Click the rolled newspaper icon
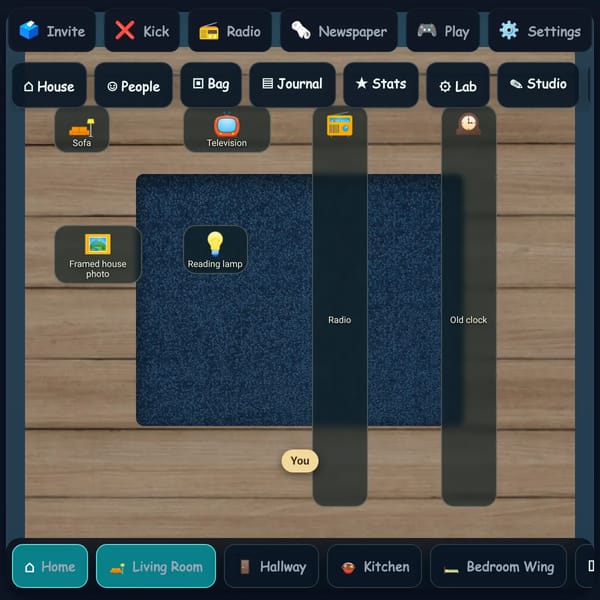This screenshot has width=600, height=600. (301, 30)
